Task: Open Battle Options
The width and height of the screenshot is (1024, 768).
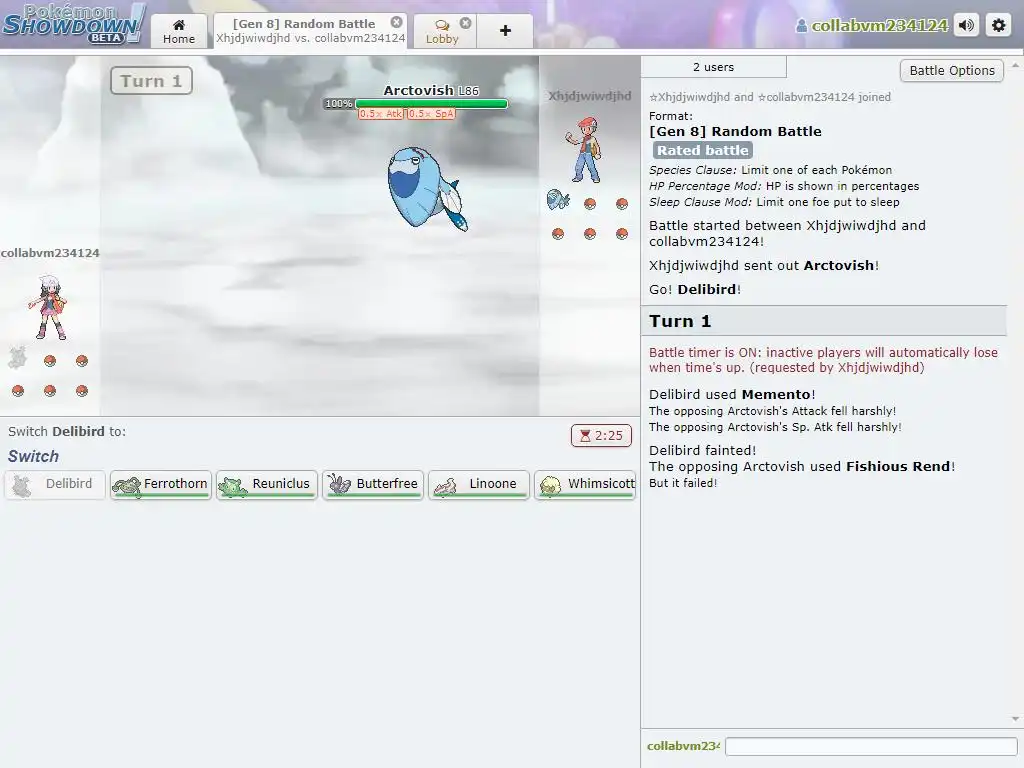Action: (952, 71)
